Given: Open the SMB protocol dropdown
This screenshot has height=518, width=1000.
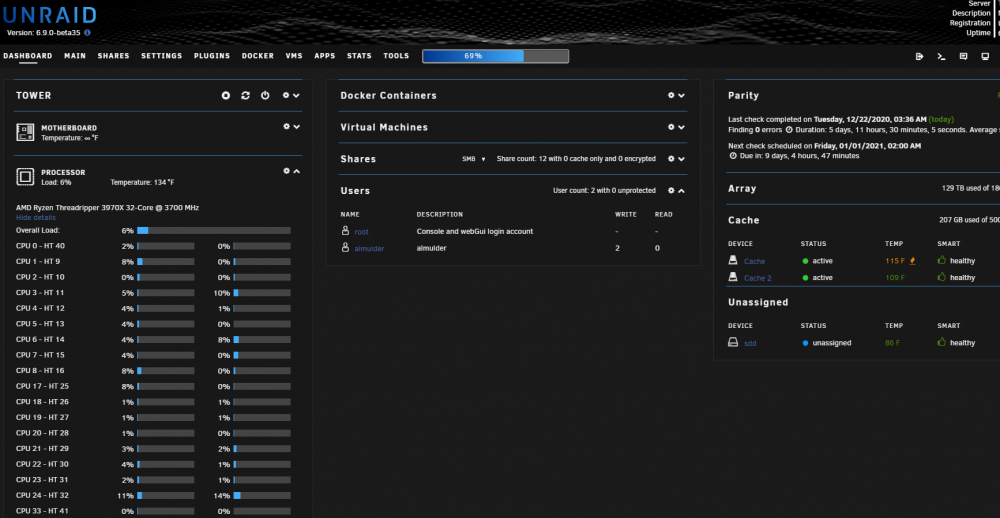Looking at the screenshot, I should point(474,159).
